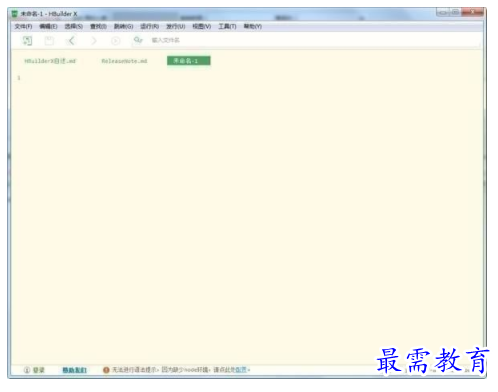The image size is (498, 392).
Task: Open the 选择(S) menu
Action: [74, 26]
